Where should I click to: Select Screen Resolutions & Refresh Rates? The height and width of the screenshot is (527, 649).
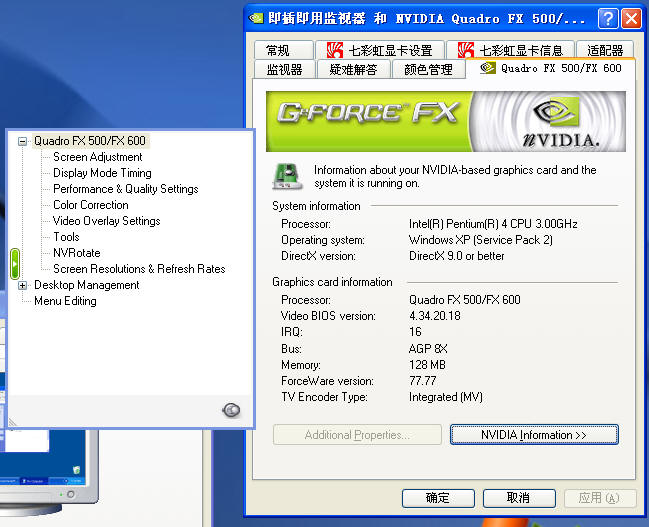point(139,269)
